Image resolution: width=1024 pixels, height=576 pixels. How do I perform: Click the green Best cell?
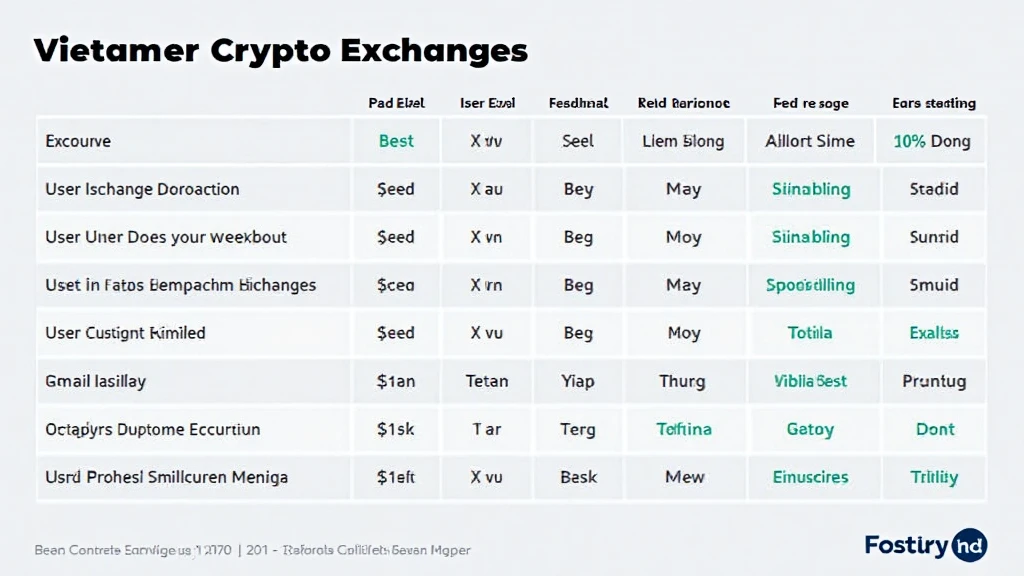point(396,141)
